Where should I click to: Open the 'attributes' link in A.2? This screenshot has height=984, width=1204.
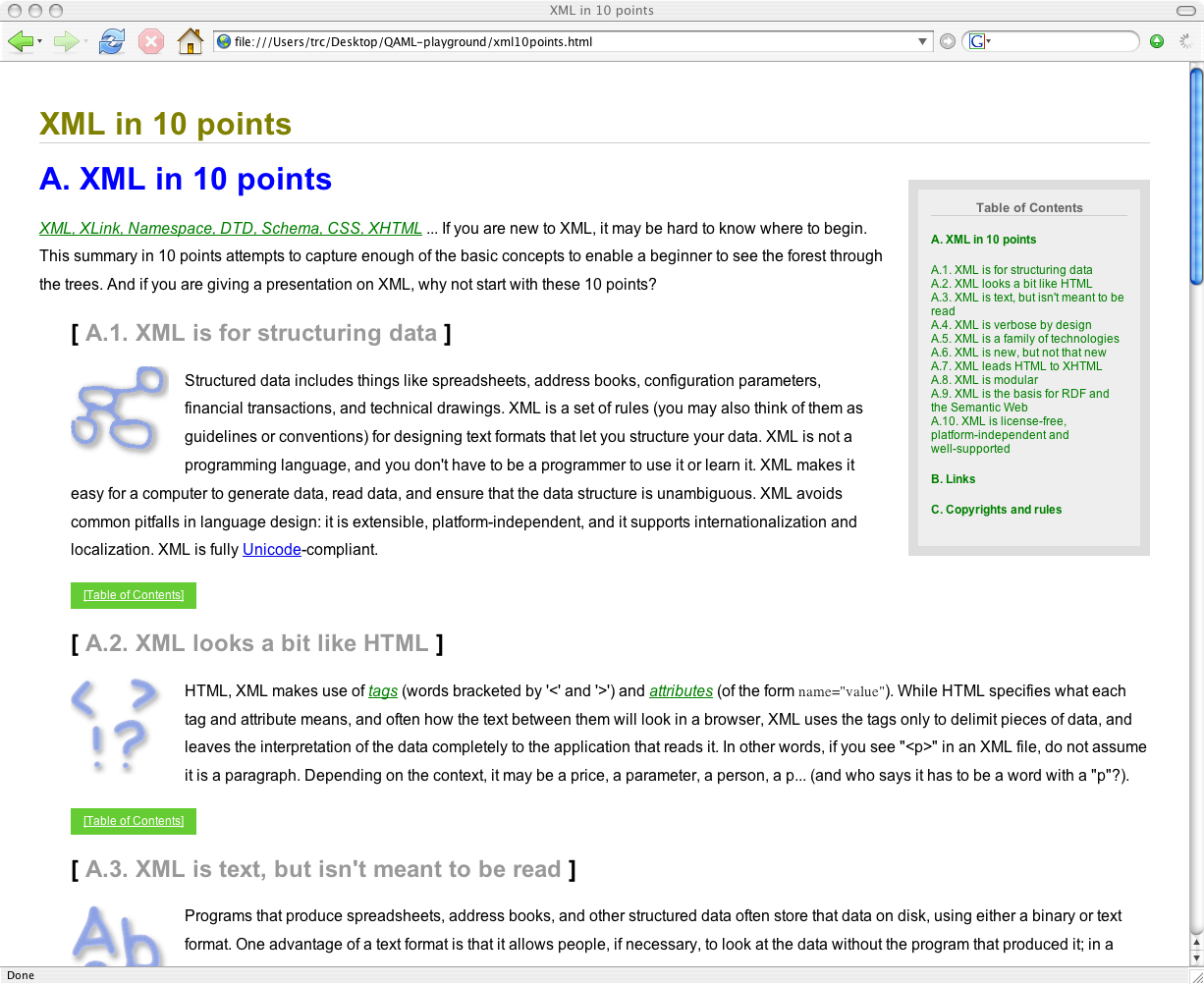[681, 690]
